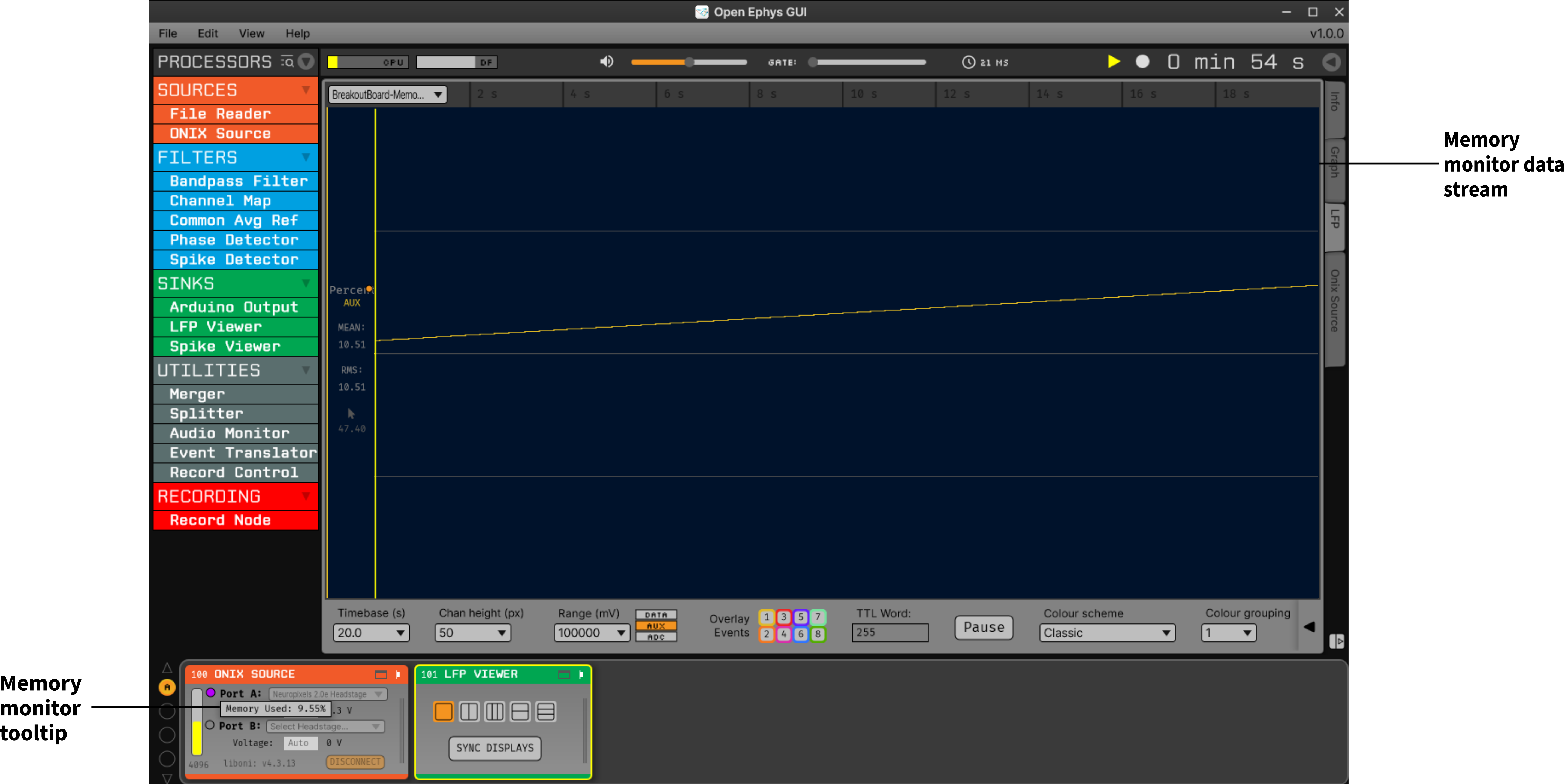Collapse the FILTERS category
This screenshot has width=1565, height=784.
(x=306, y=157)
